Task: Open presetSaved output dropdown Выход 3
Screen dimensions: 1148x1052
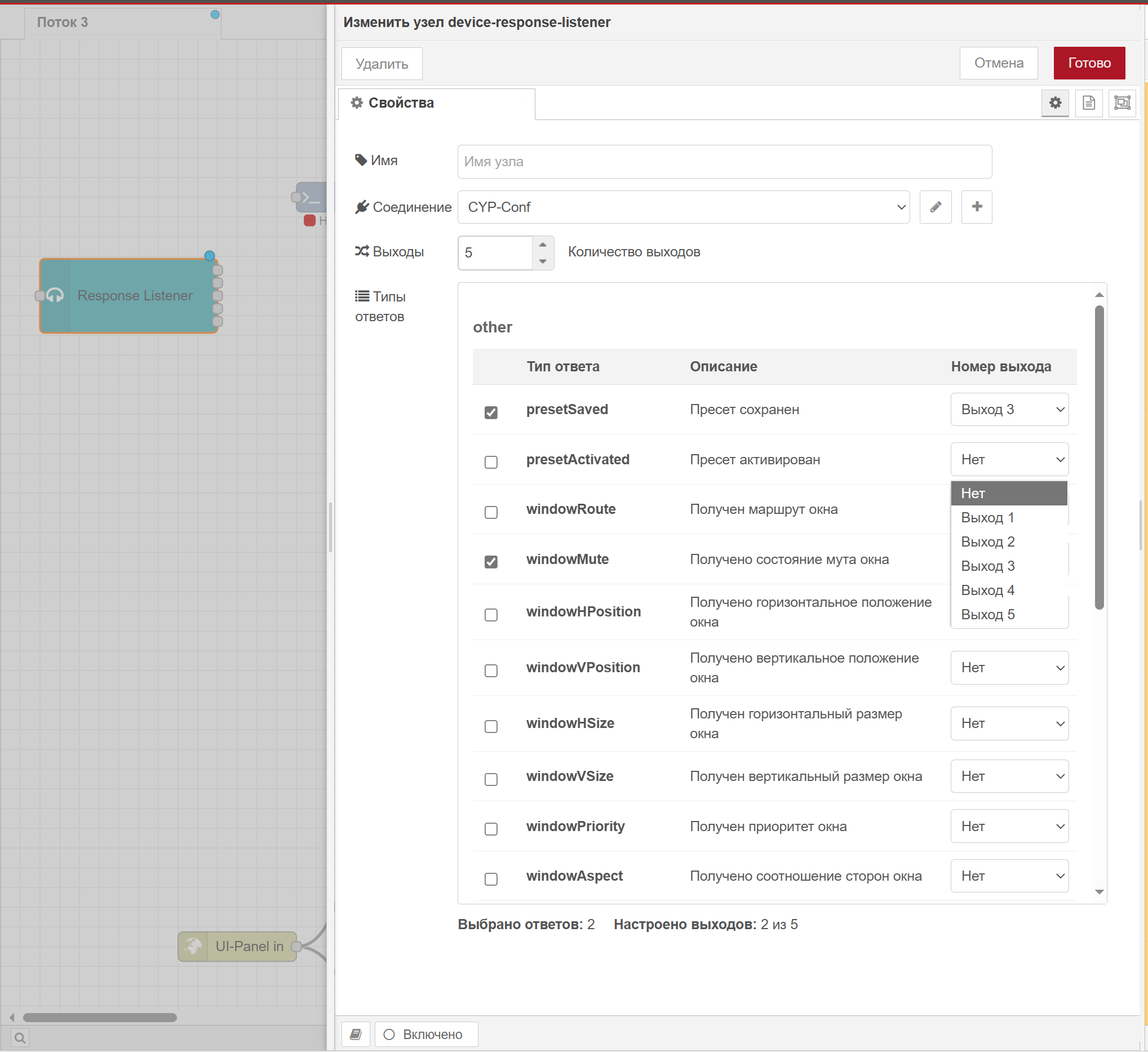Action: (x=1008, y=409)
